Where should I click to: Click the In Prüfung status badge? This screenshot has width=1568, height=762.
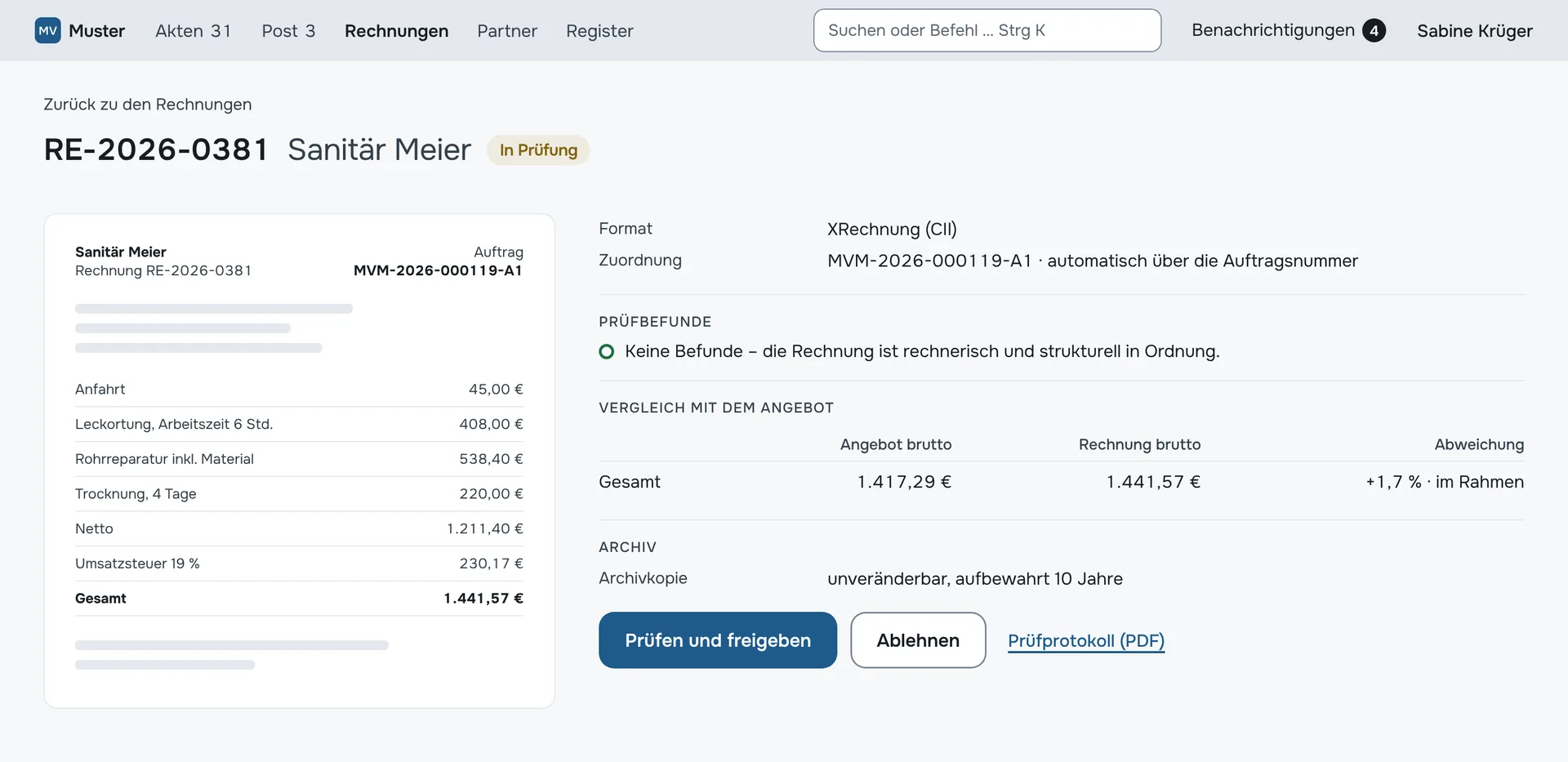click(538, 150)
